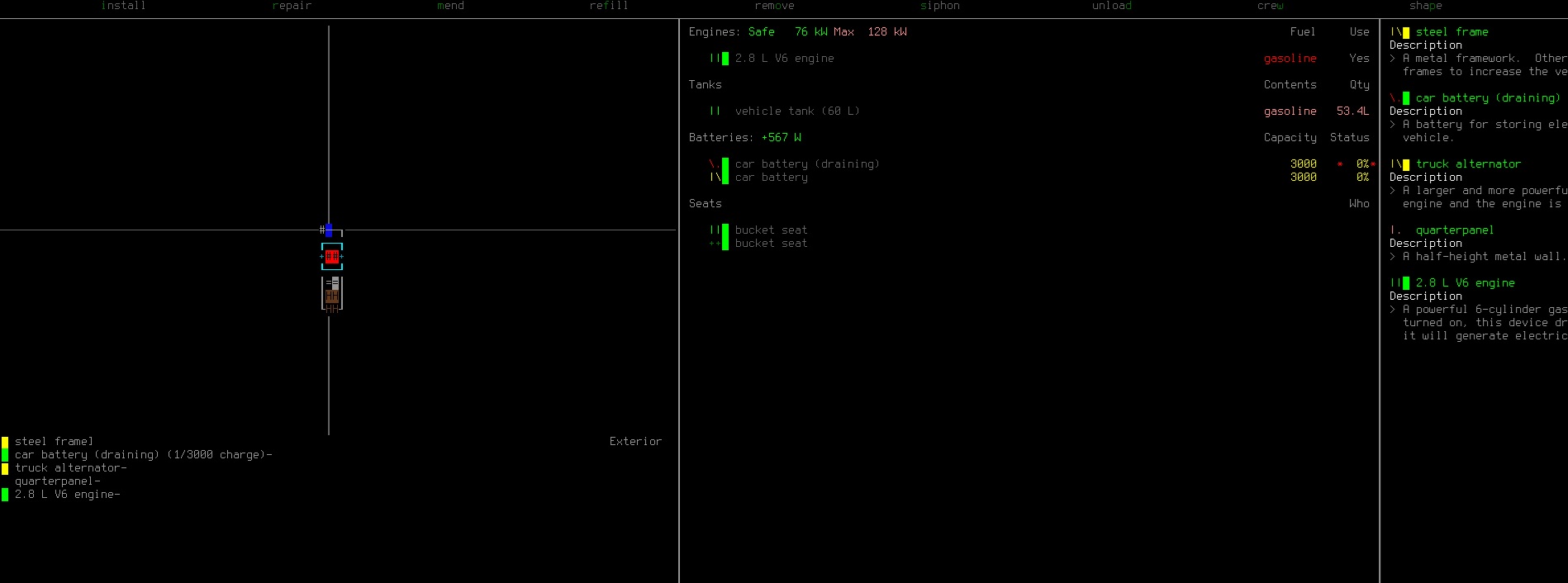The width and height of the screenshot is (1568, 583).
Task: Toggle the engine 'Yes' use status
Action: (1360, 59)
